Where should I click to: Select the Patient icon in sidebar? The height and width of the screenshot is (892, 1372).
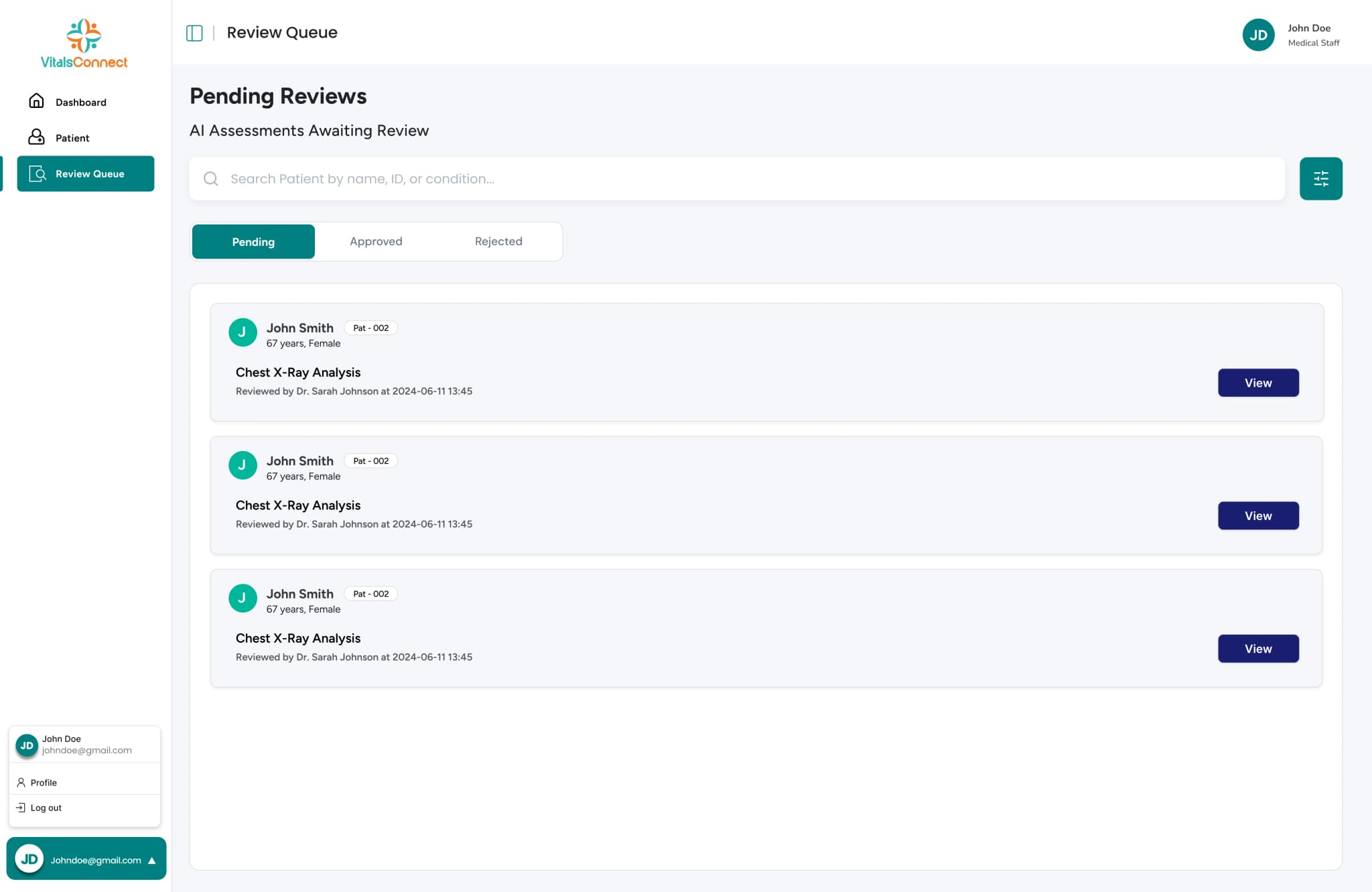pyautogui.click(x=36, y=137)
